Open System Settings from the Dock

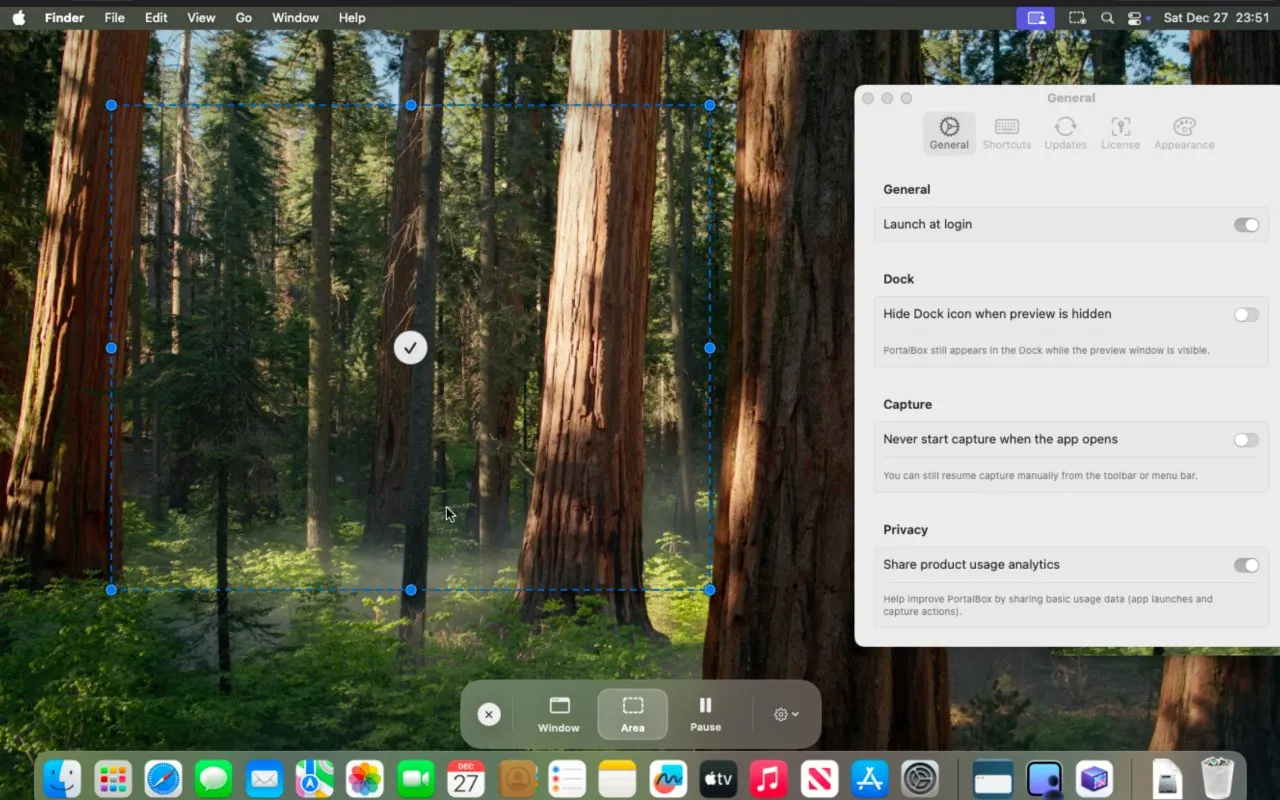click(x=920, y=778)
